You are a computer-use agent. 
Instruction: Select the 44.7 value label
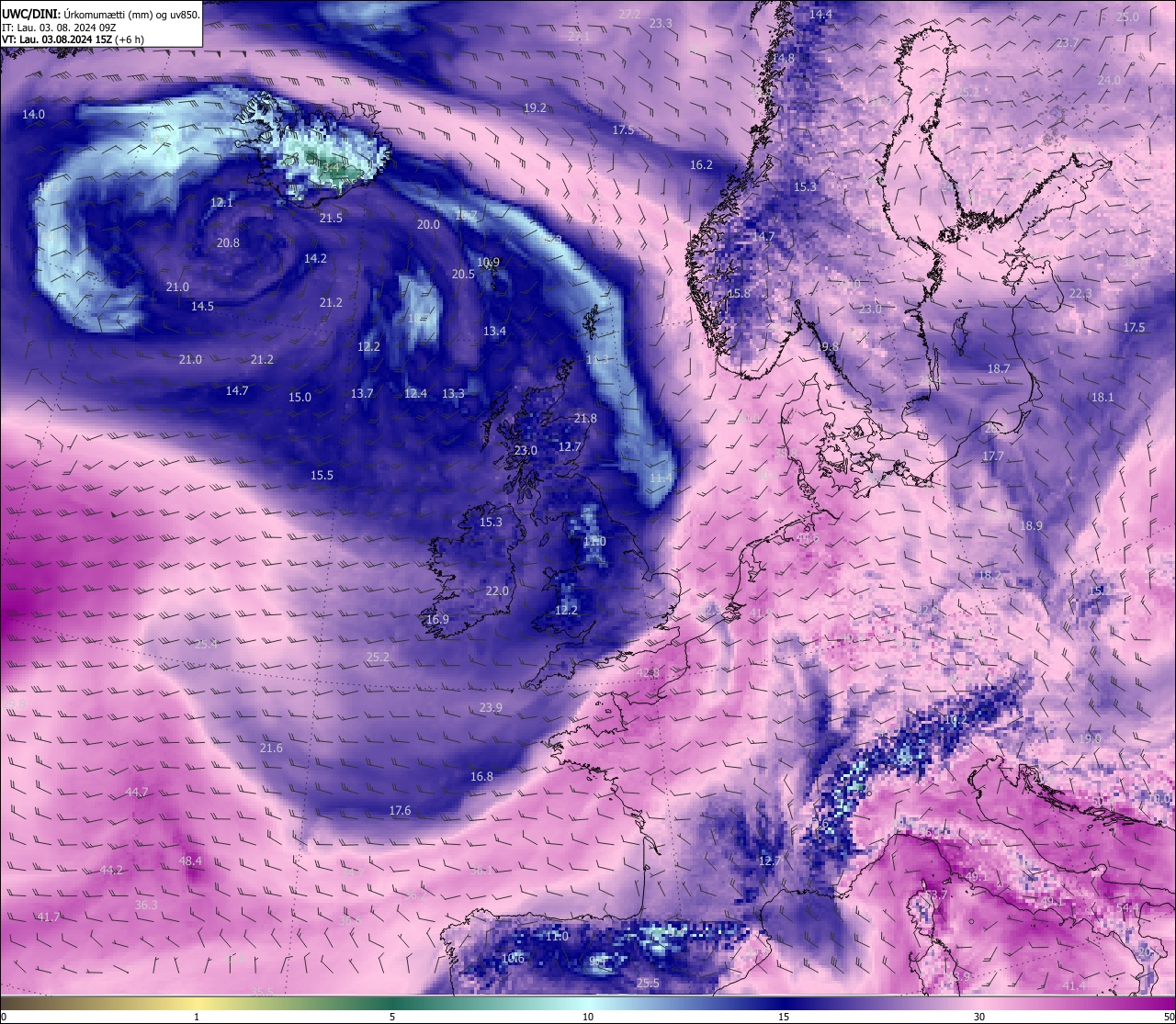pos(137,792)
